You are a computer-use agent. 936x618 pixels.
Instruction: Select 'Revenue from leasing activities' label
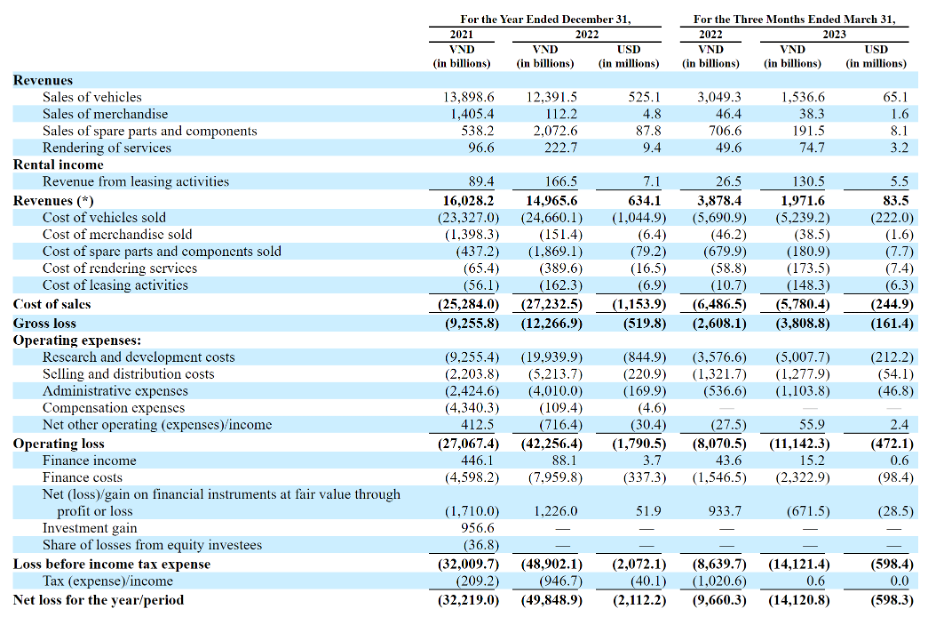coord(136,182)
